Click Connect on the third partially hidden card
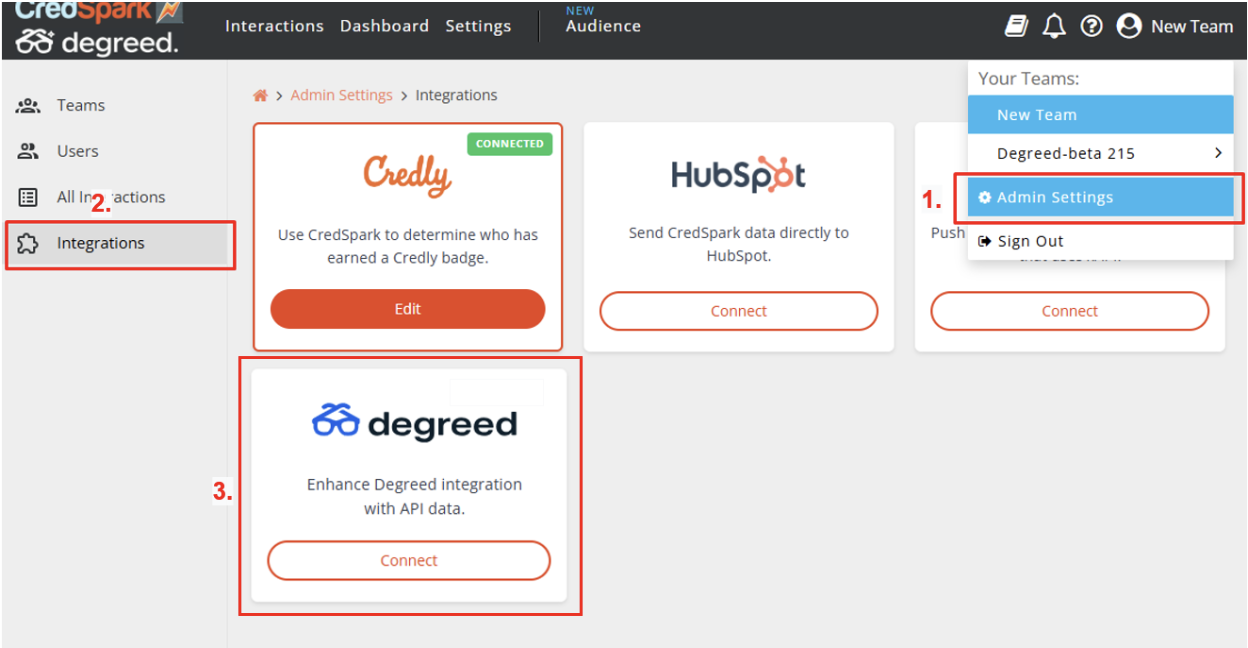1248x648 pixels. point(1069,311)
